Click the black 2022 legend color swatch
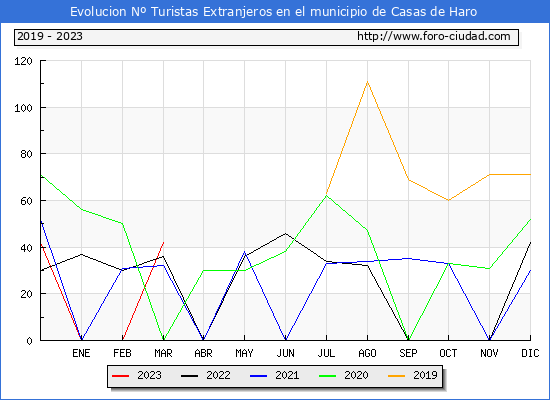Screen dimensions: 550x400 pyautogui.click(x=189, y=376)
